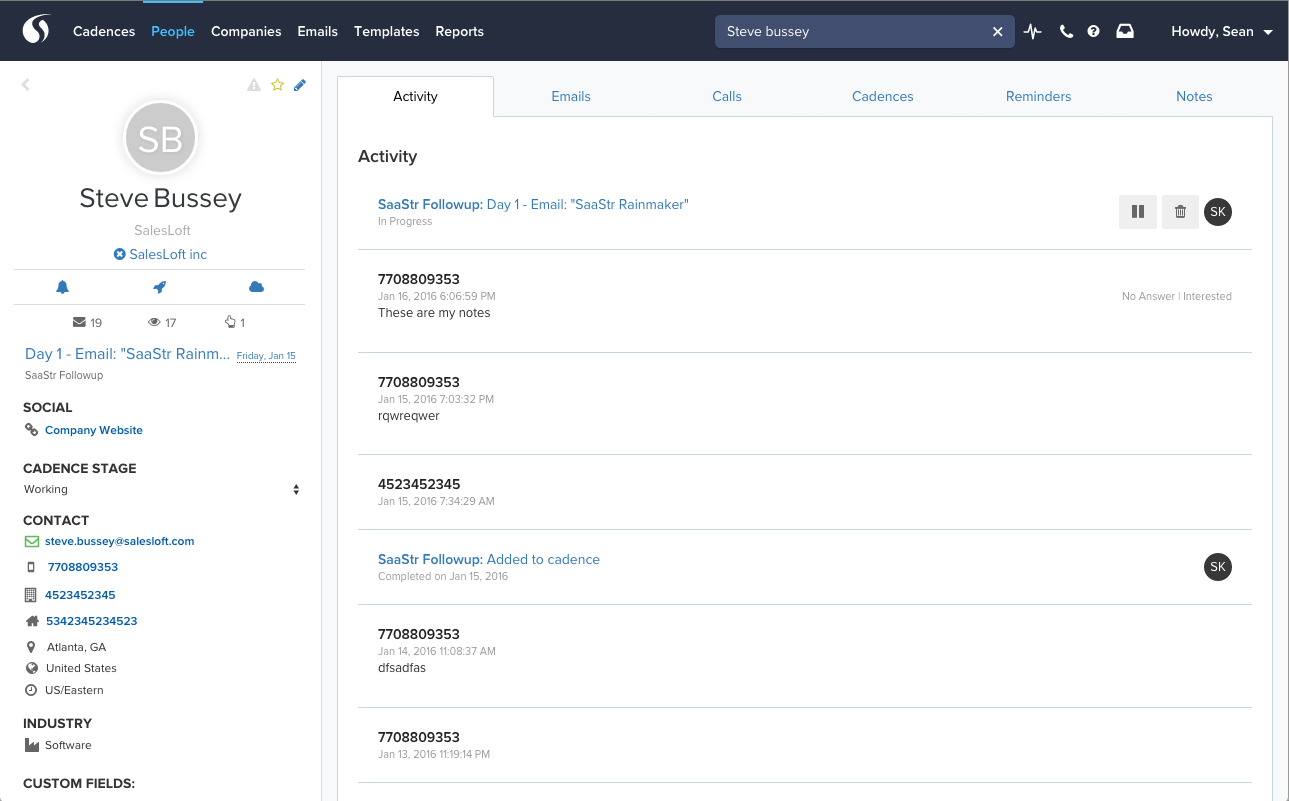The image size is (1289, 801).
Task: Open the Howdy, Sean user menu
Action: coord(1222,31)
